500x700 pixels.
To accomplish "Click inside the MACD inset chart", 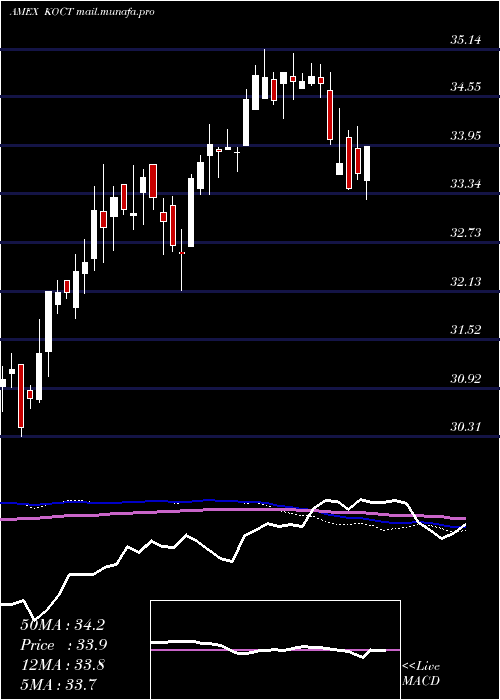I will click(275, 650).
